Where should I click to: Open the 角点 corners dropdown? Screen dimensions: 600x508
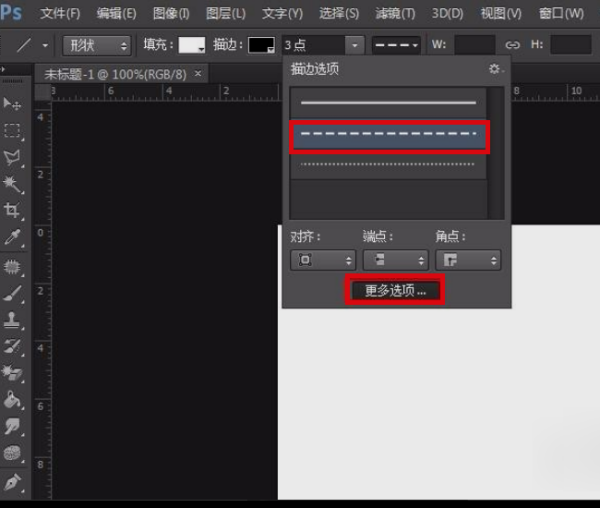[x=468, y=260]
